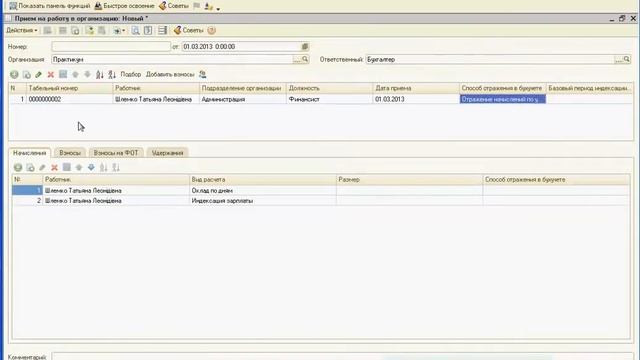Image resolution: width=640 pixels, height=360 pixels.
Task: Click the find/magnifier icon in document toolbar
Action: 136,31
